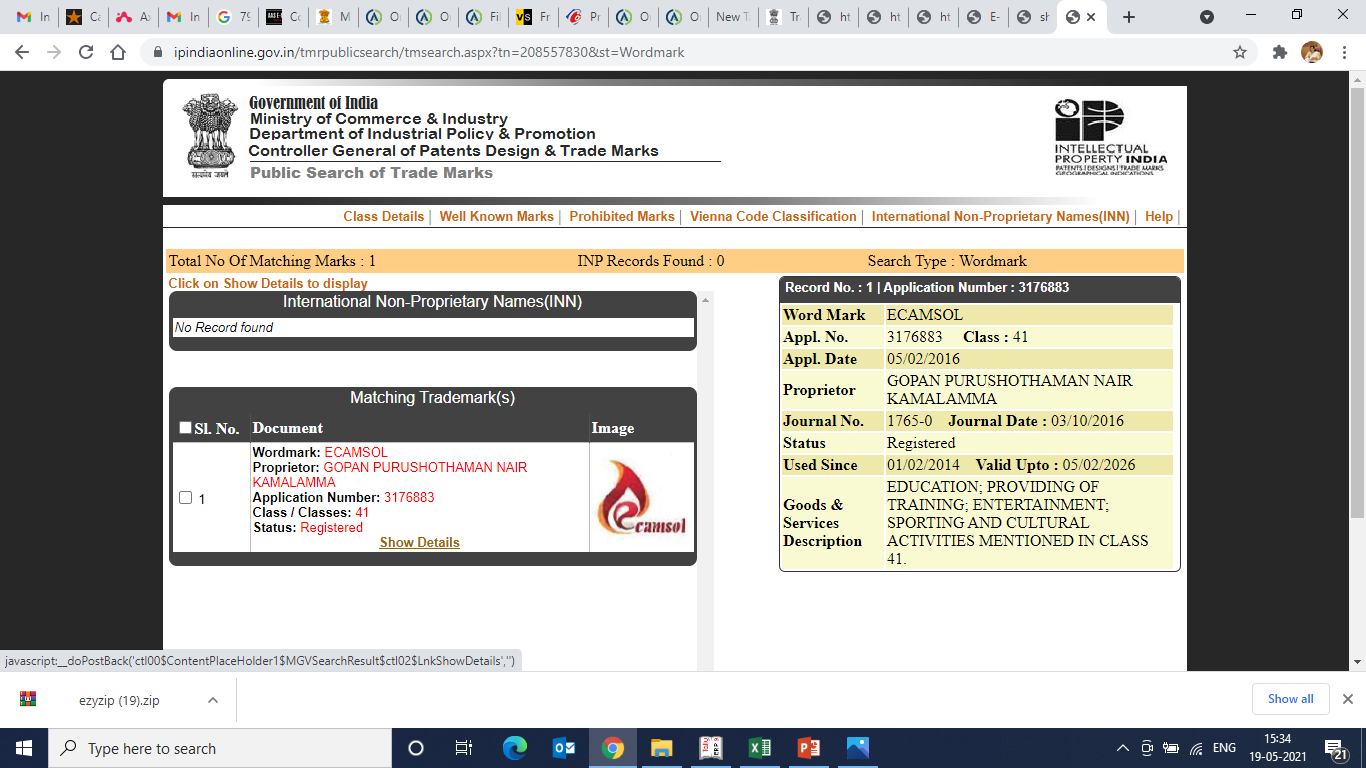Close the downloads bar

[1347, 699]
